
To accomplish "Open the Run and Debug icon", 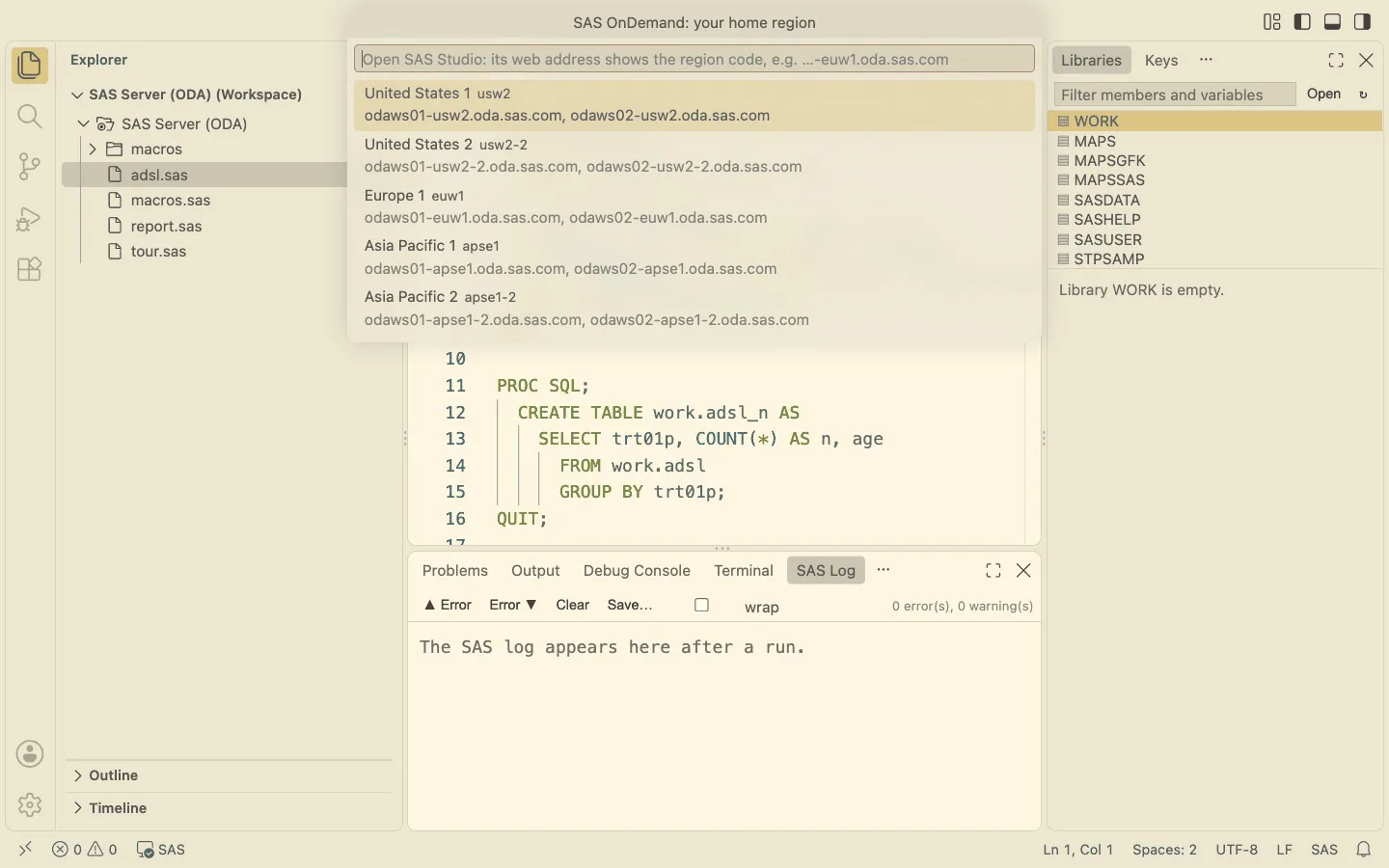I will (x=30, y=219).
